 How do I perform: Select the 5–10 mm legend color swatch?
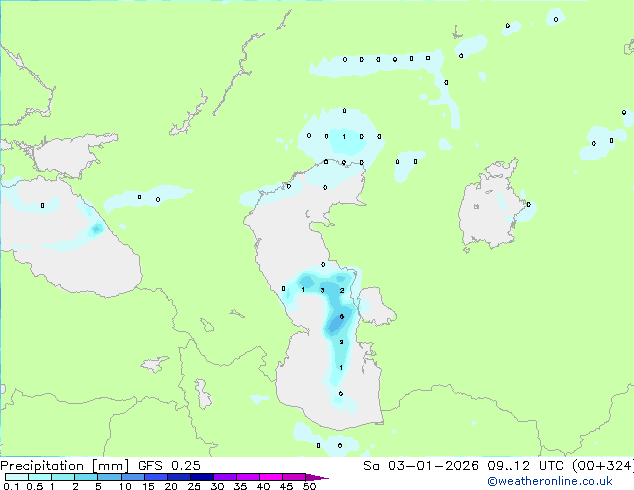pyautogui.click(x=109, y=477)
